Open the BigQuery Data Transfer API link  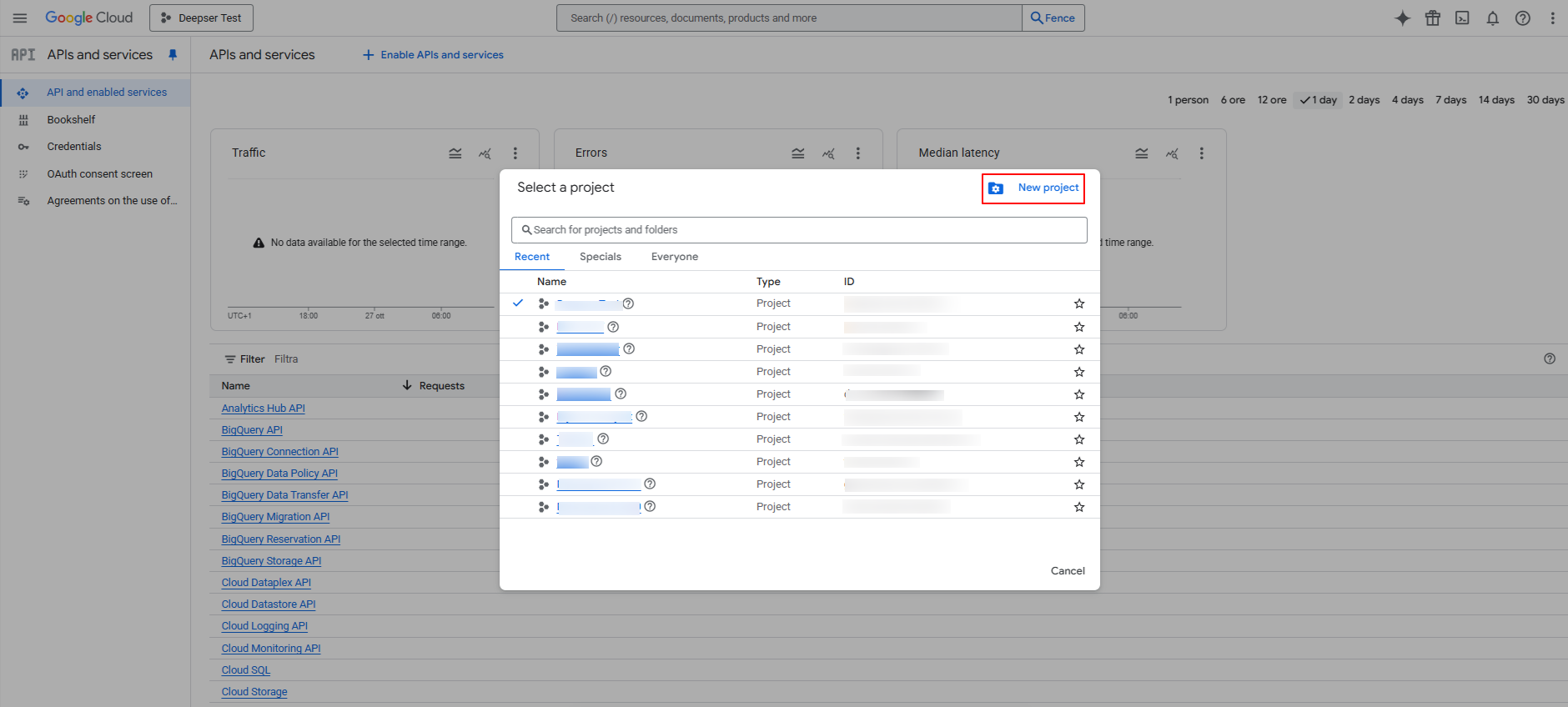click(285, 495)
